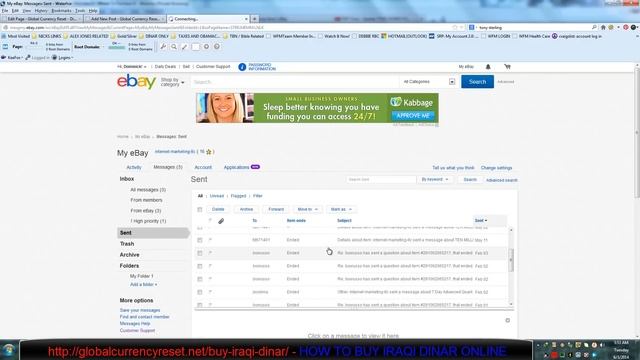Click the feedback star next to the username

click(x=209, y=152)
